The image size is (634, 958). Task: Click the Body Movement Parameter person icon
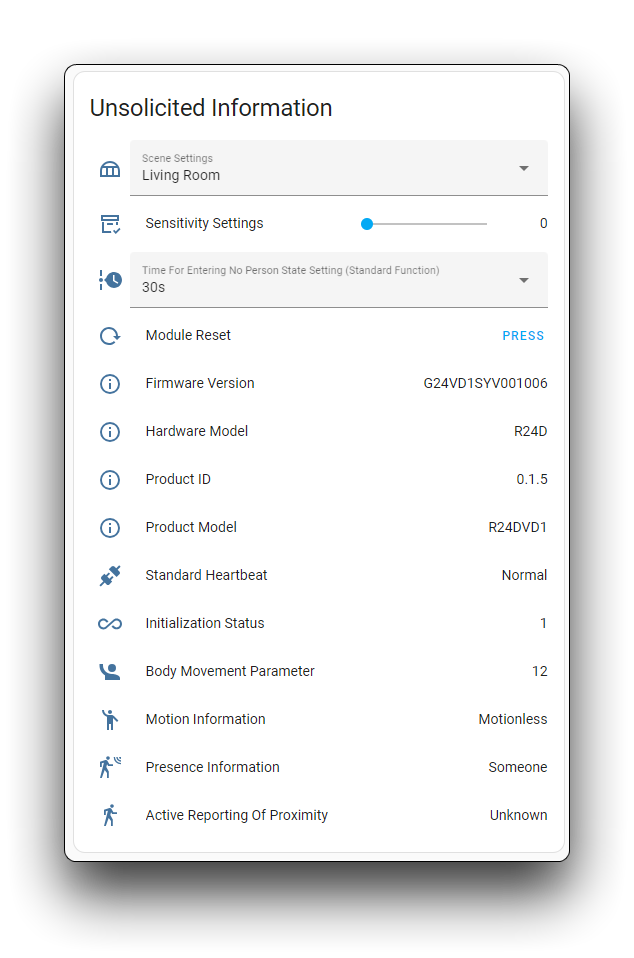(x=110, y=672)
